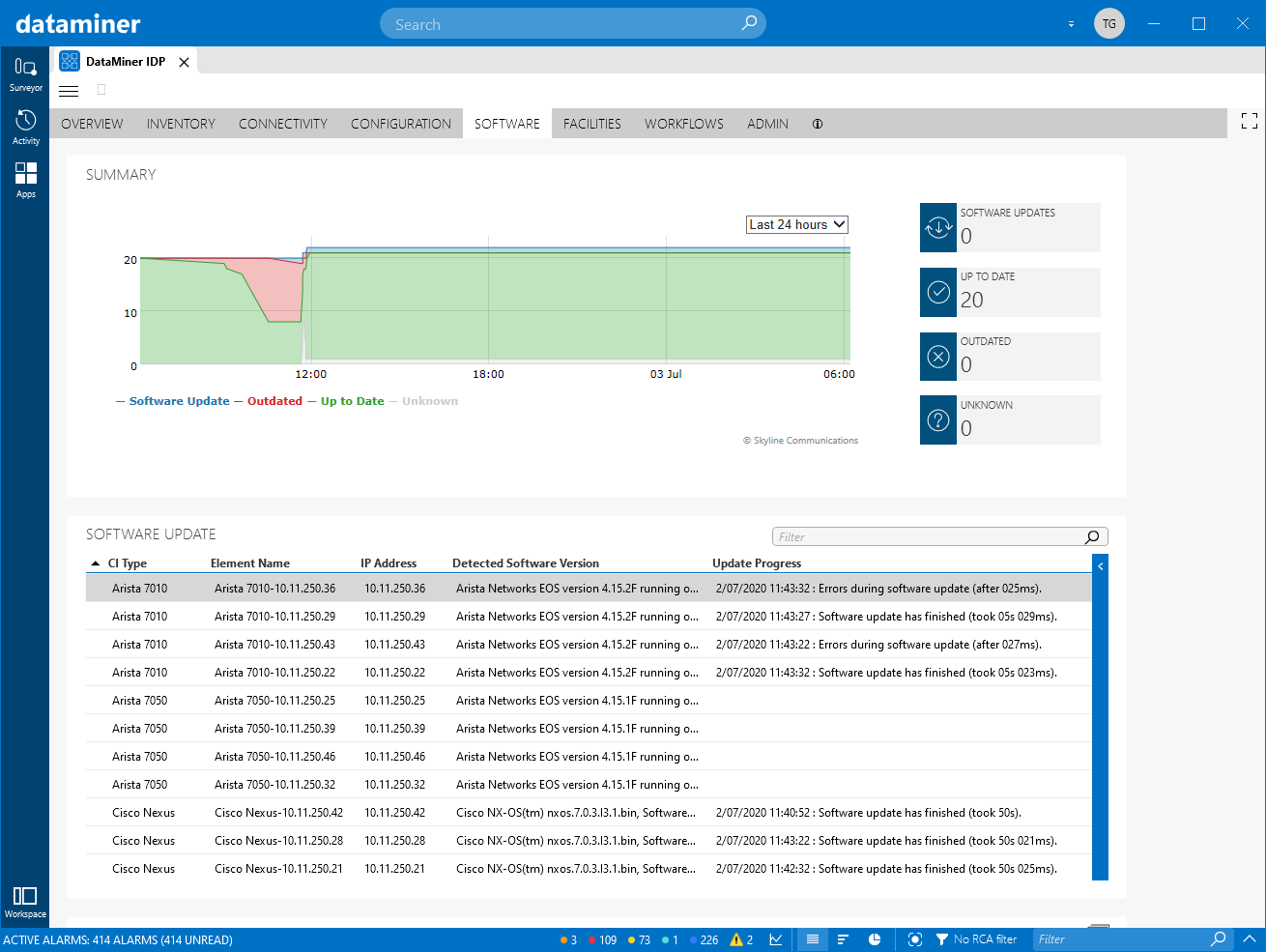Open the hamburger menu below the tab

(x=69, y=91)
